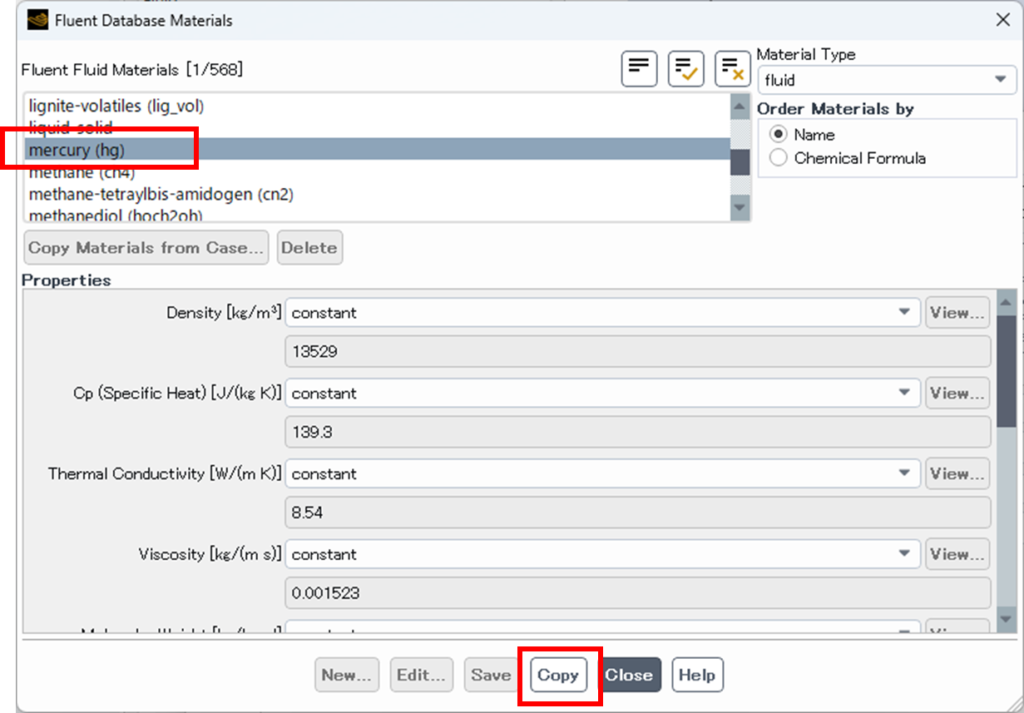Click View button for Cp (Specific Heat)

(x=957, y=393)
